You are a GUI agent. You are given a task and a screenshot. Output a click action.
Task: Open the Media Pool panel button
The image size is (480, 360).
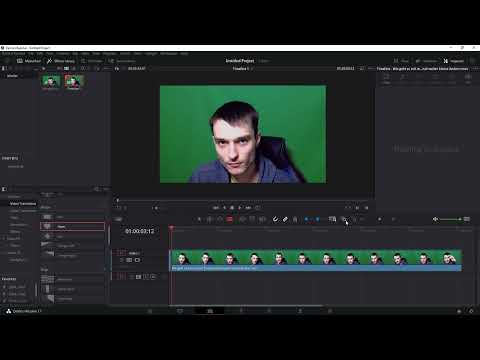pos(29,61)
